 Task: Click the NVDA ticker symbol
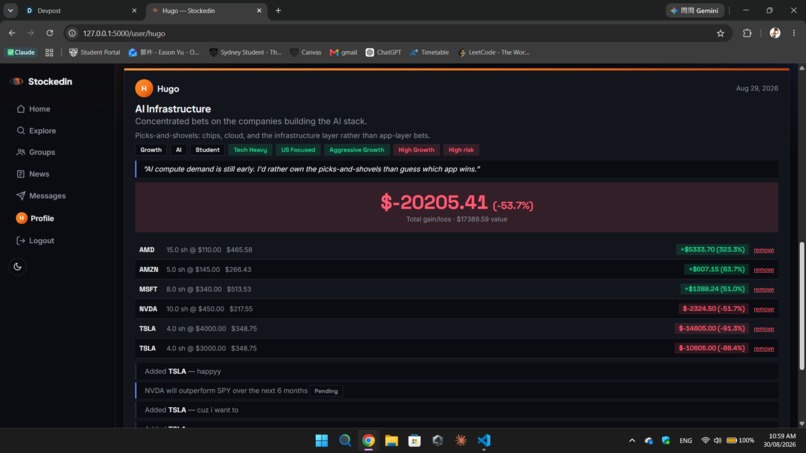click(148, 309)
